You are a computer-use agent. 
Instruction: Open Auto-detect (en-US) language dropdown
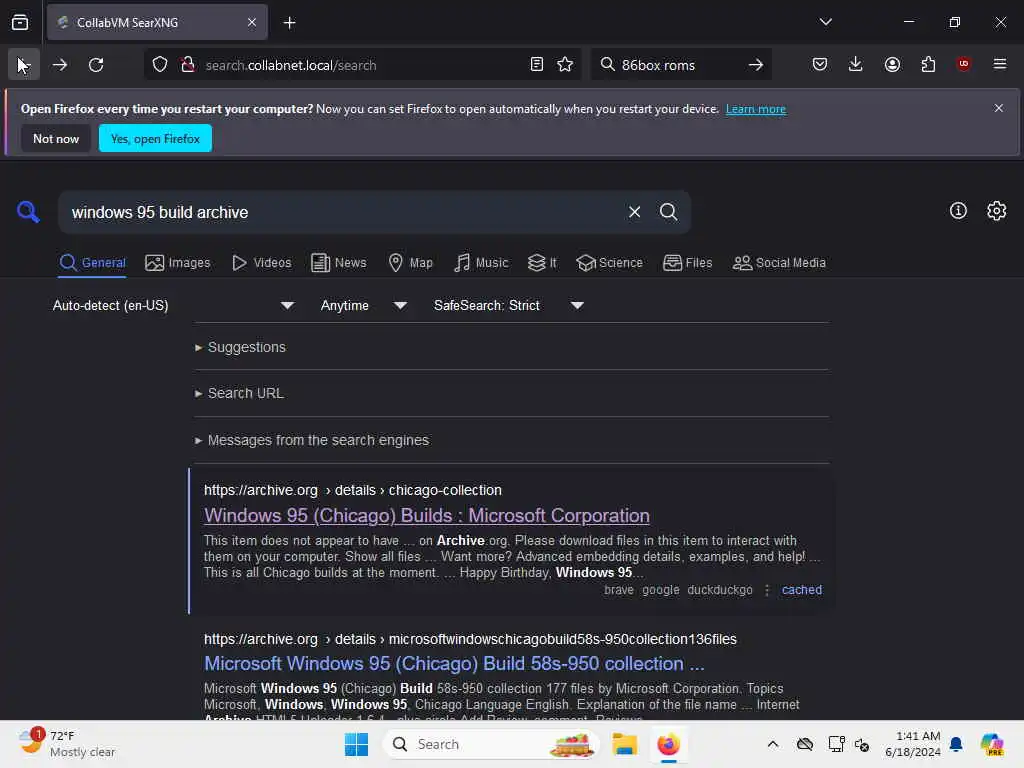(173, 306)
